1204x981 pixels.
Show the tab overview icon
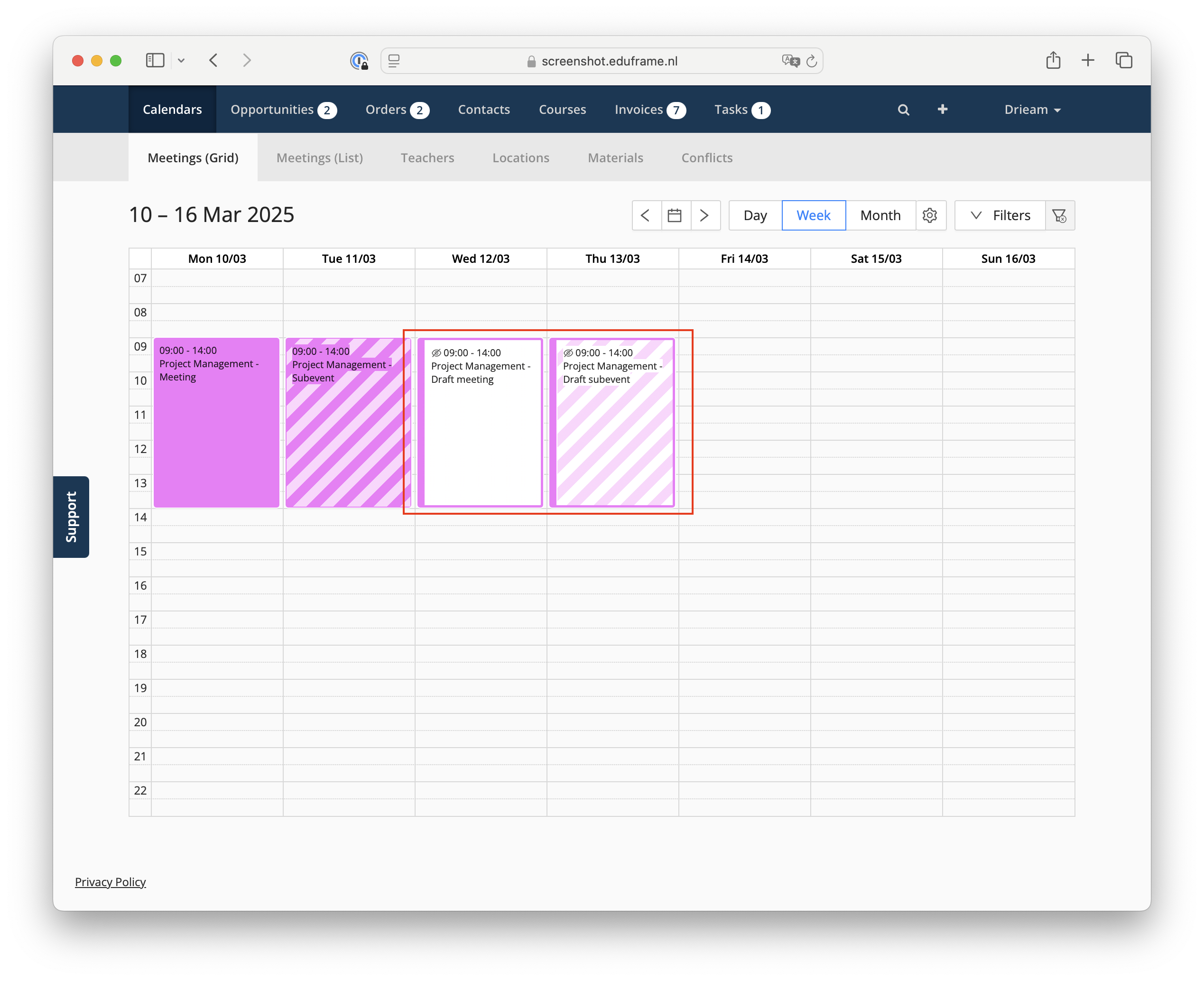tap(1124, 60)
